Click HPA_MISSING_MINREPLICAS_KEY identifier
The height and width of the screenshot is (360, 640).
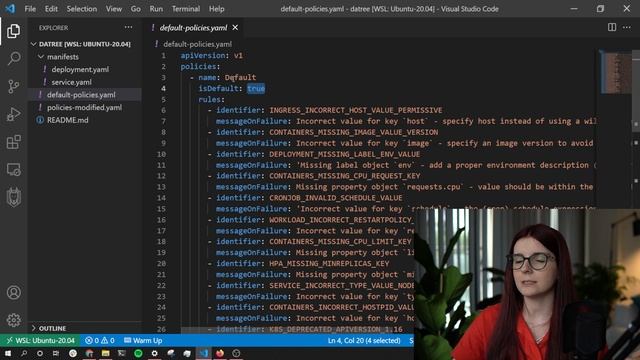pos(329,264)
